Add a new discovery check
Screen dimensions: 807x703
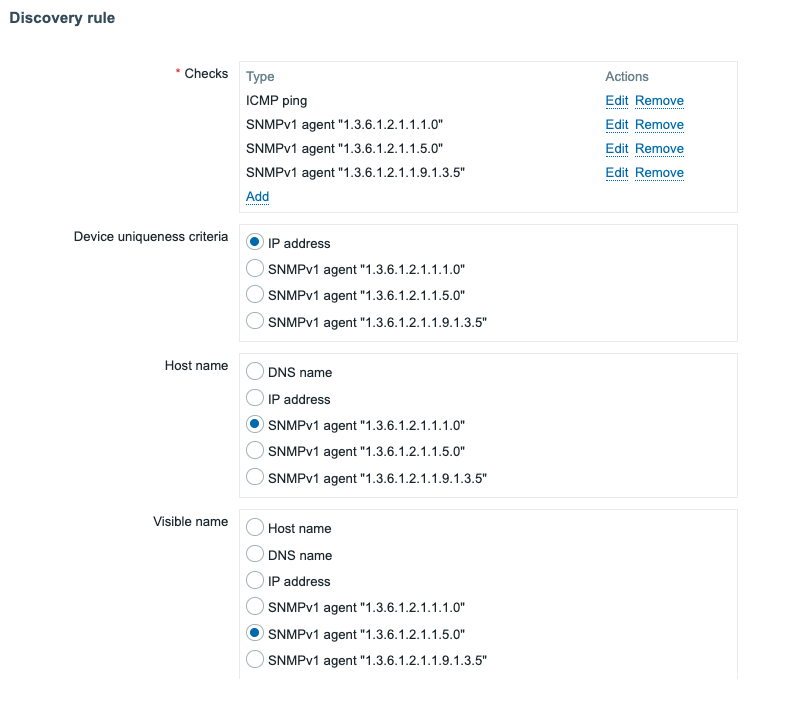point(257,197)
